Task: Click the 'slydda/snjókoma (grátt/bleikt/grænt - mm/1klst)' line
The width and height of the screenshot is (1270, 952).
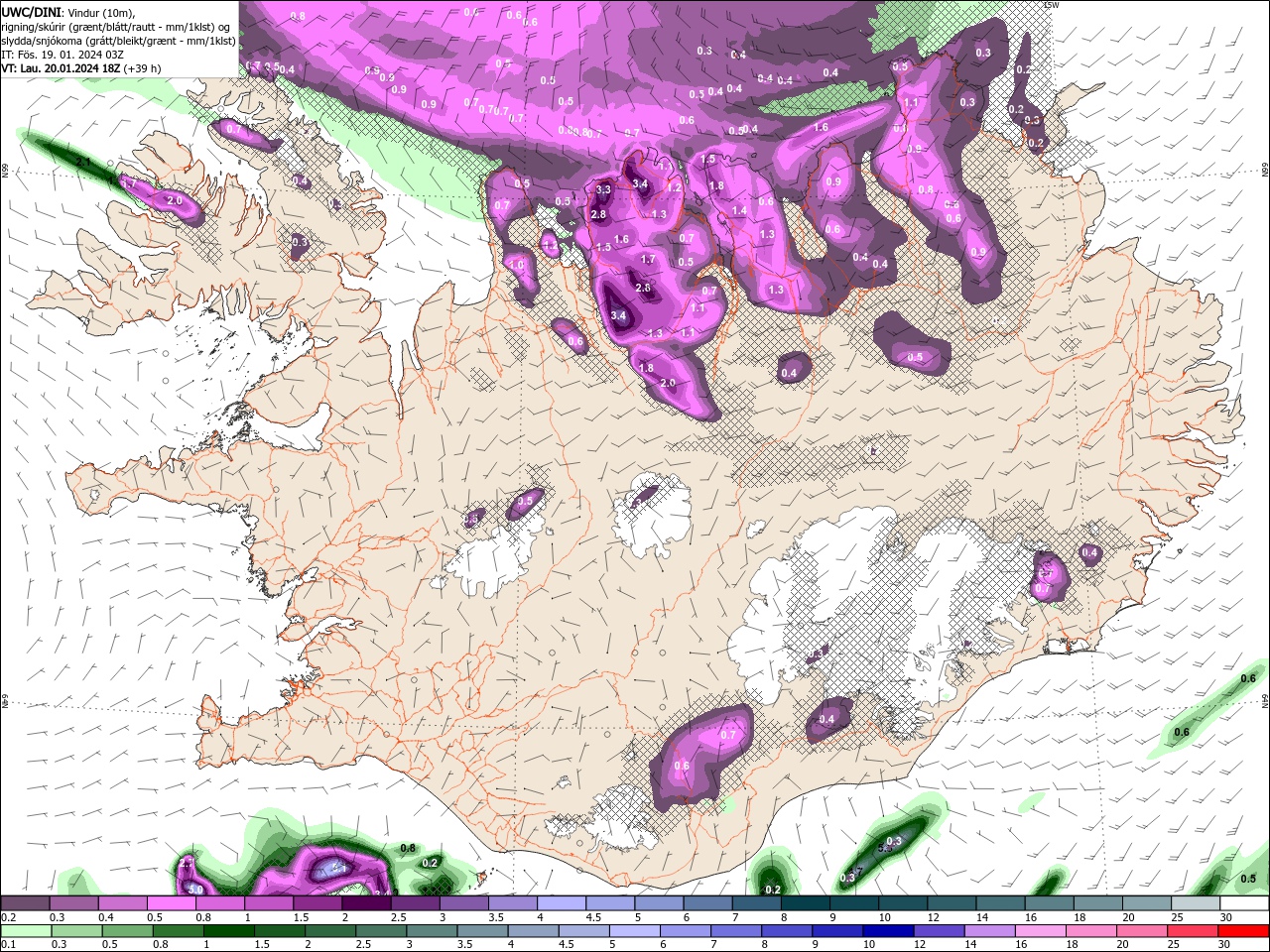Action: [118, 41]
